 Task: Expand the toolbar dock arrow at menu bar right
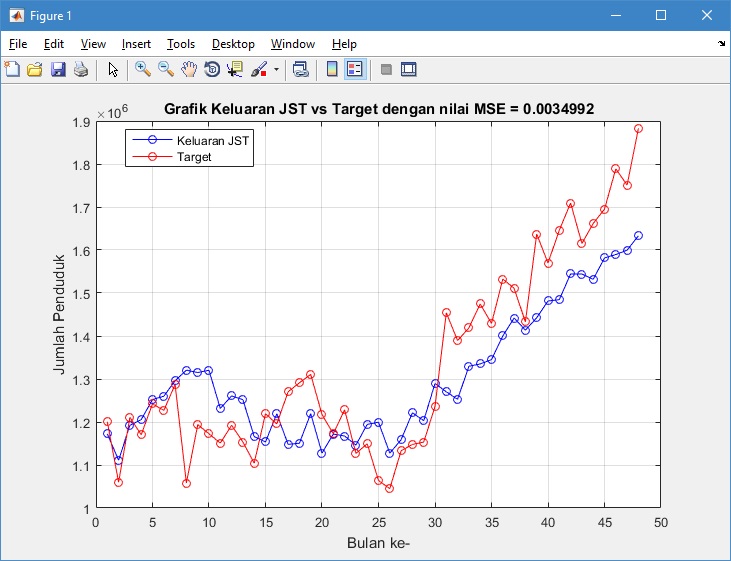click(x=721, y=44)
